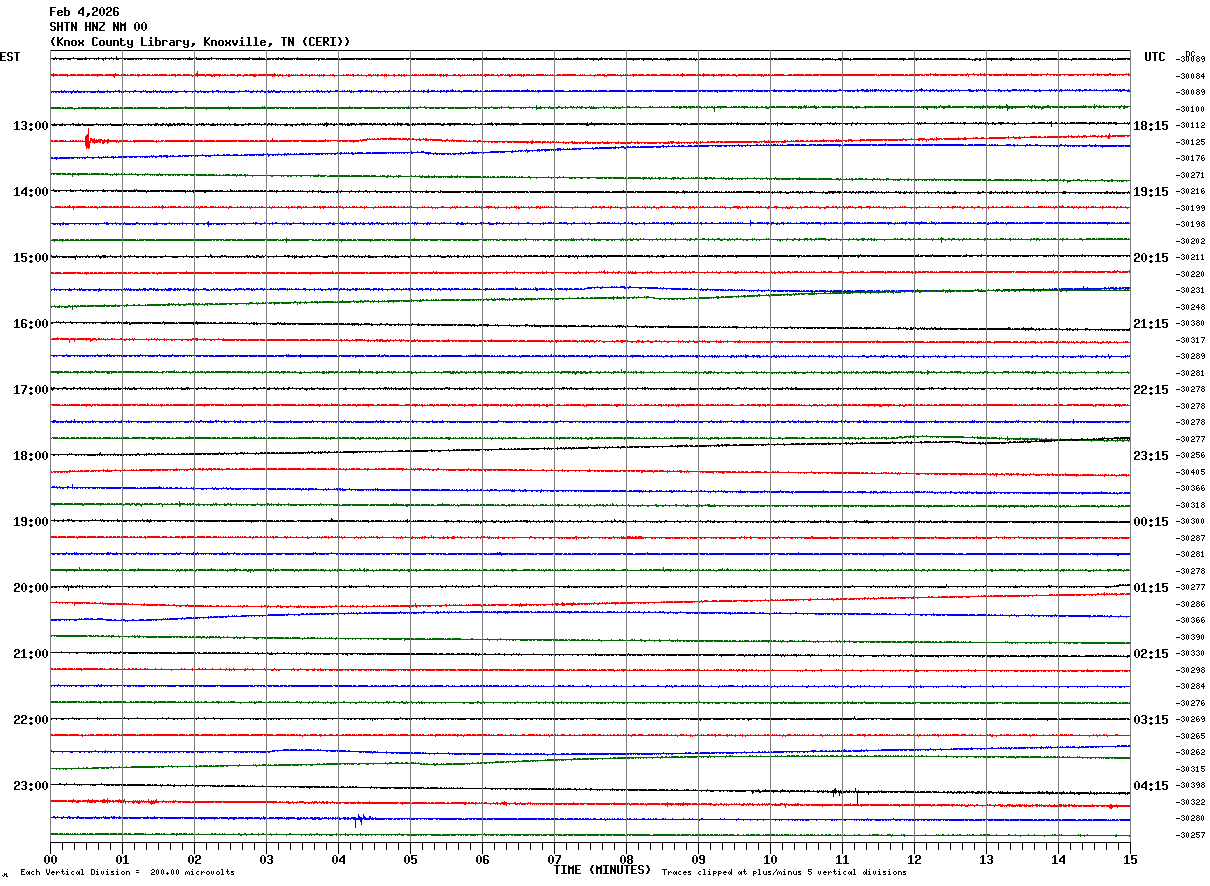Select minute tick label '00' on bottom axis
Image resolution: width=1210 pixels, height=886 pixels.
click(x=50, y=859)
